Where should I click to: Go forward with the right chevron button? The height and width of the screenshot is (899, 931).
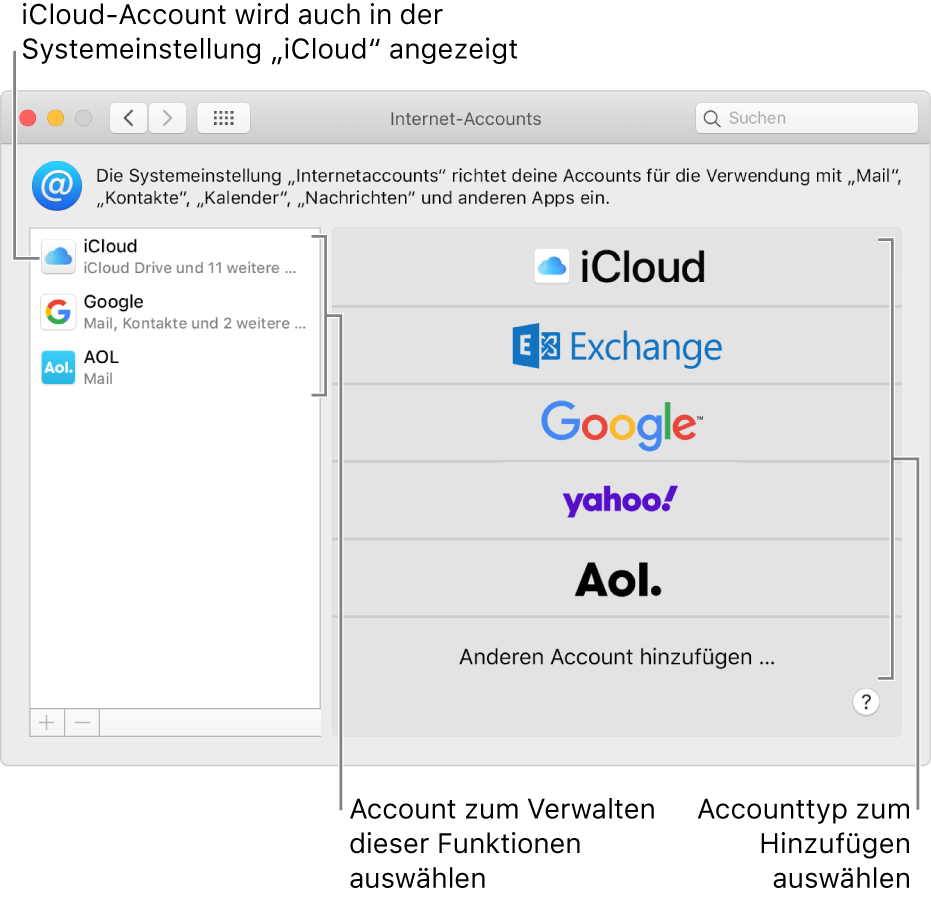pos(167,118)
